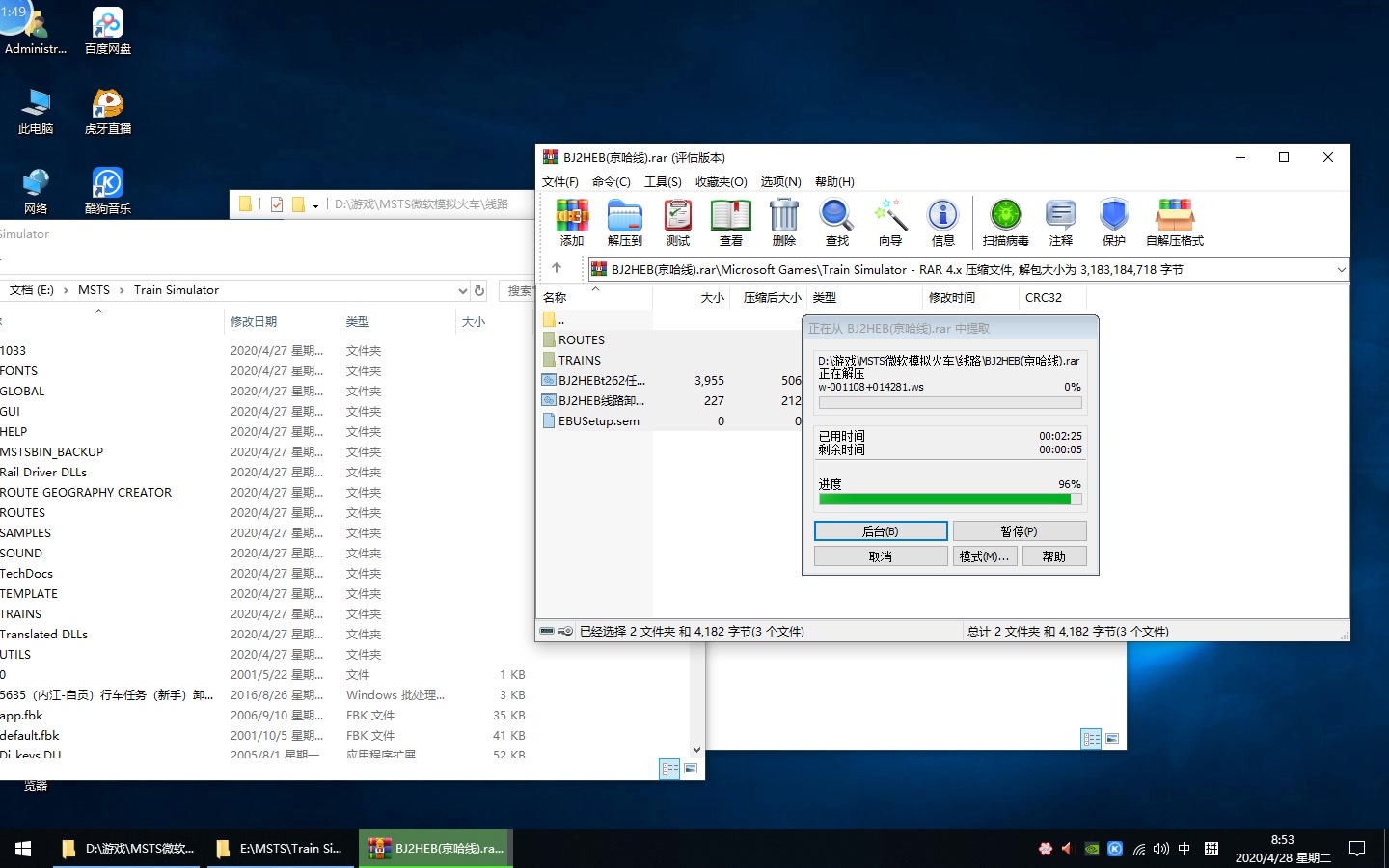This screenshot has width=1389, height=868.
Task: Open the Windows Start button
Action: (x=23, y=849)
